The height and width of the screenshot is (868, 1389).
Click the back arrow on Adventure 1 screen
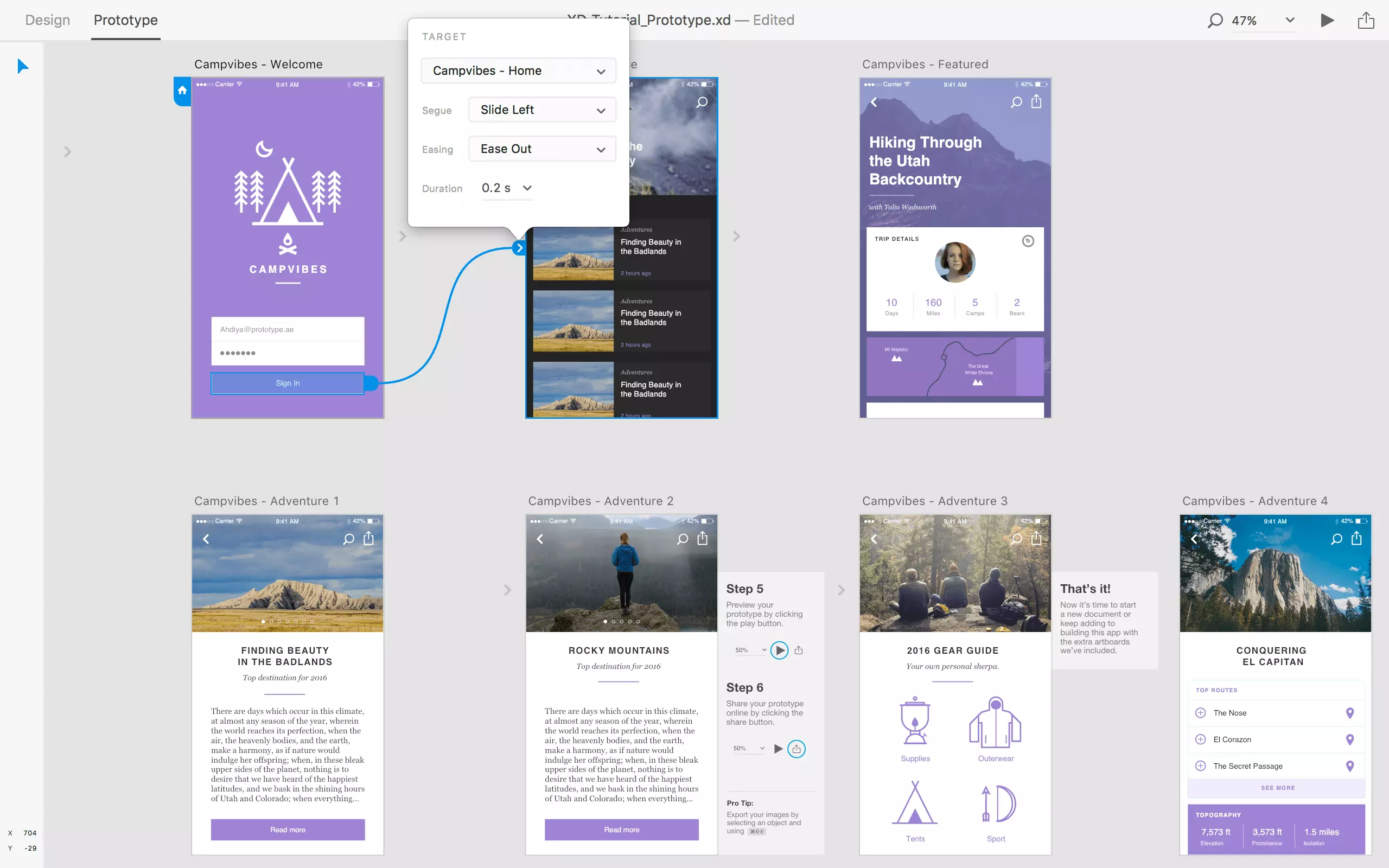click(206, 539)
